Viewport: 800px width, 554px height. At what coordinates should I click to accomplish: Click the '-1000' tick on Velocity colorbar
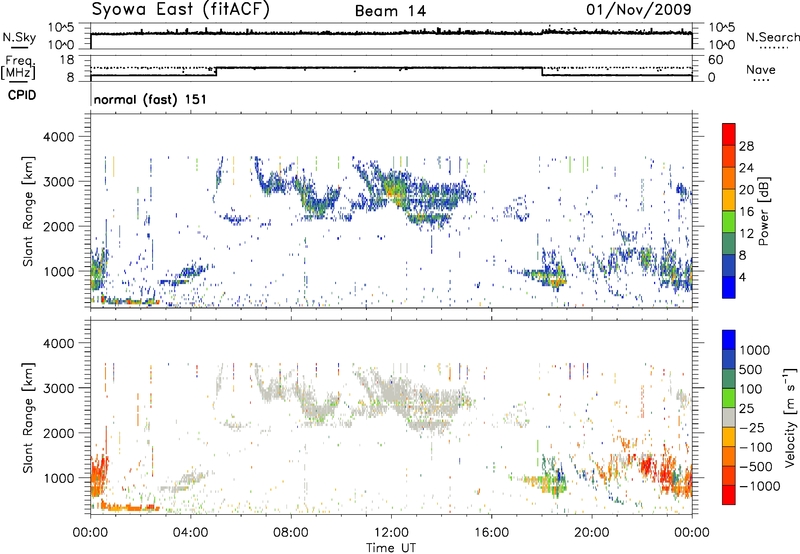coord(759,486)
